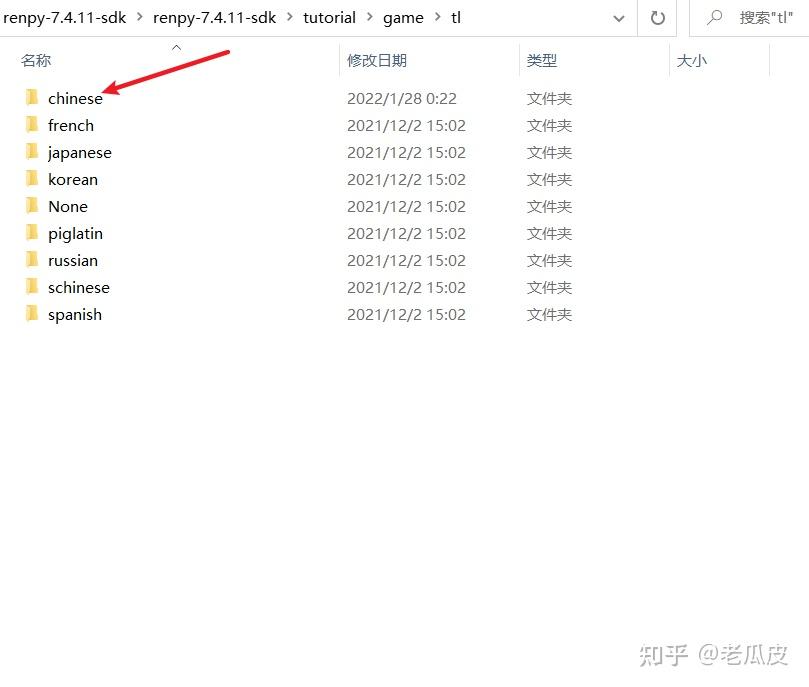Open the None folder icon
Image resolution: width=809 pixels, height=687 pixels.
coord(32,206)
